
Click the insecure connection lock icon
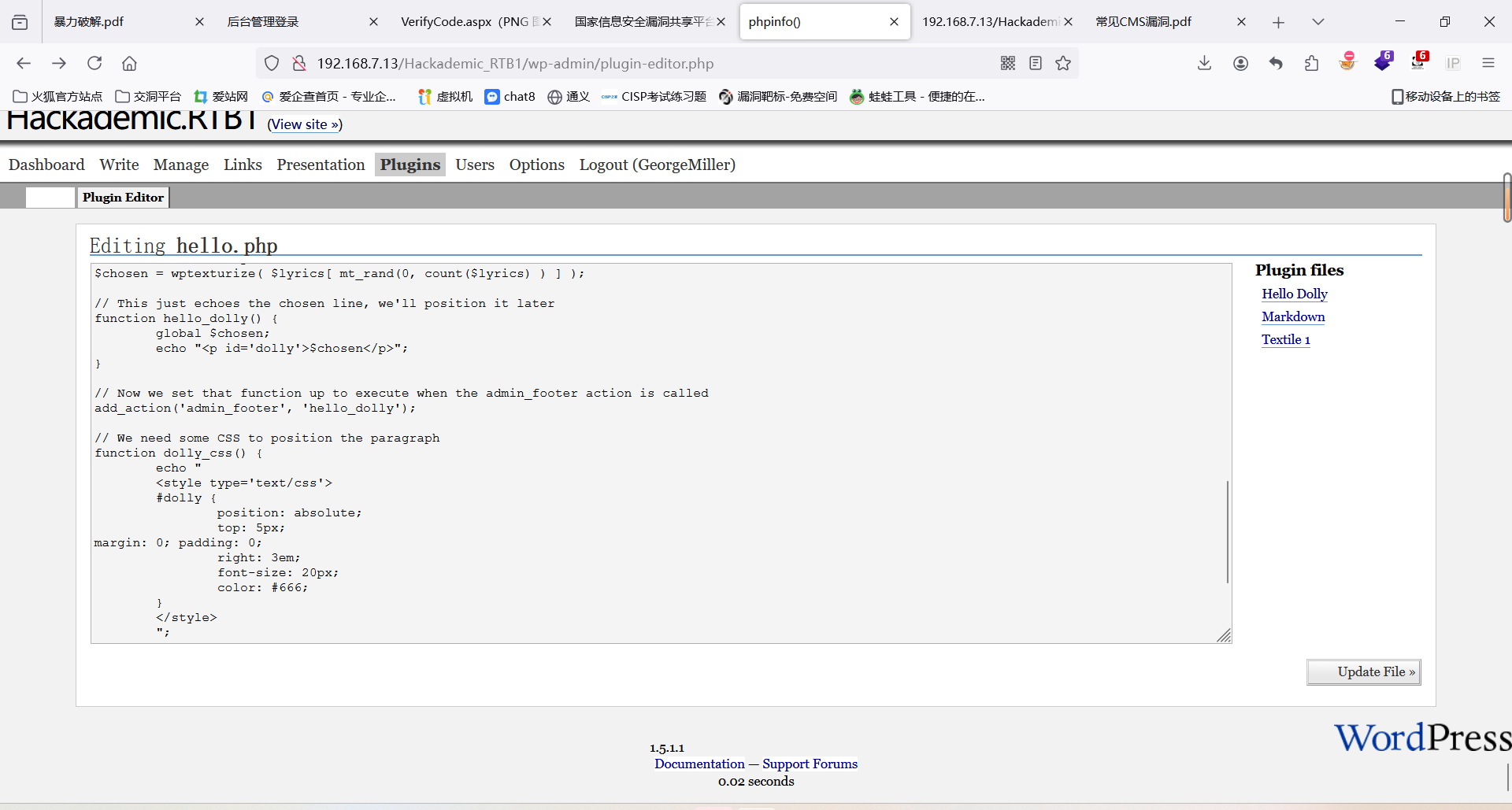click(x=298, y=63)
